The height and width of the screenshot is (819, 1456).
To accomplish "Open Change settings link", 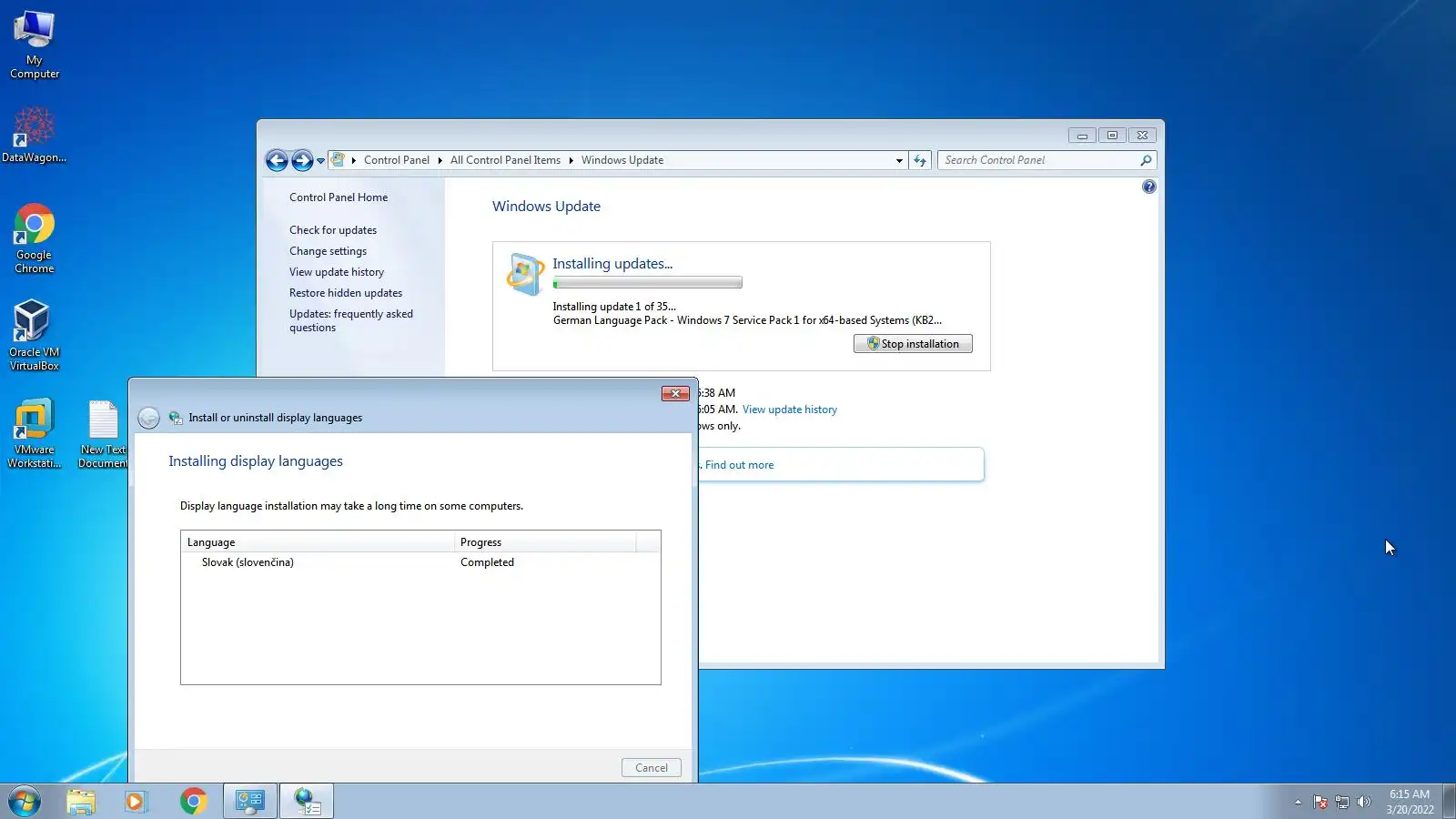I will (328, 251).
